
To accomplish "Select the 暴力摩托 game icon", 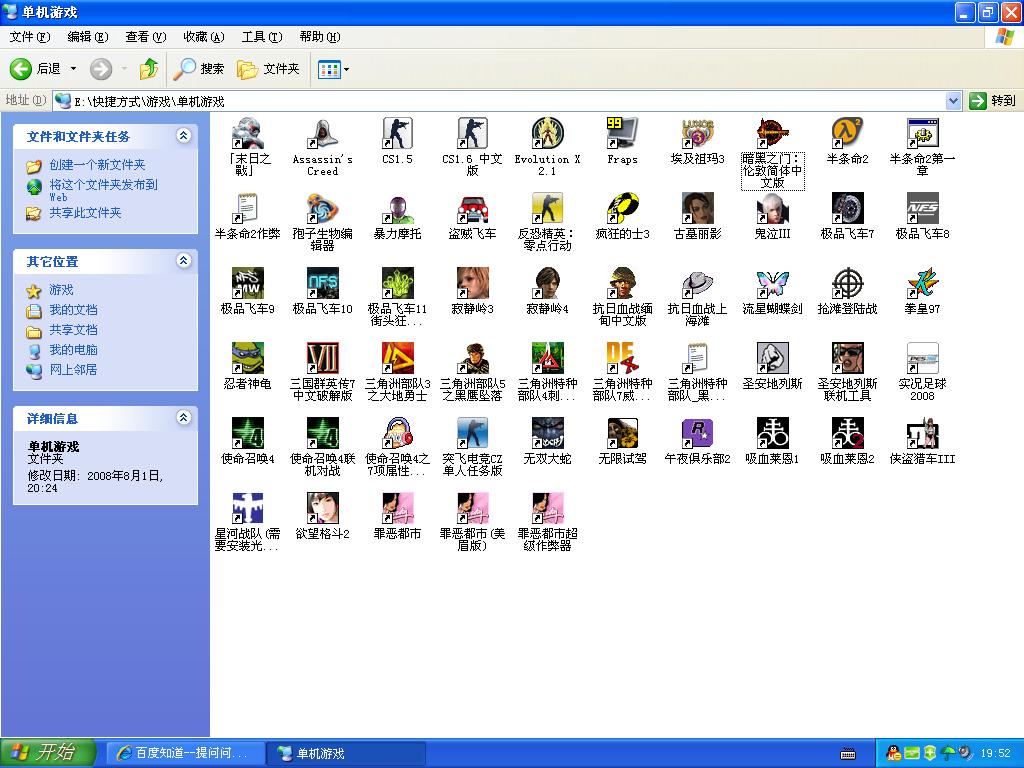I will [397, 209].
